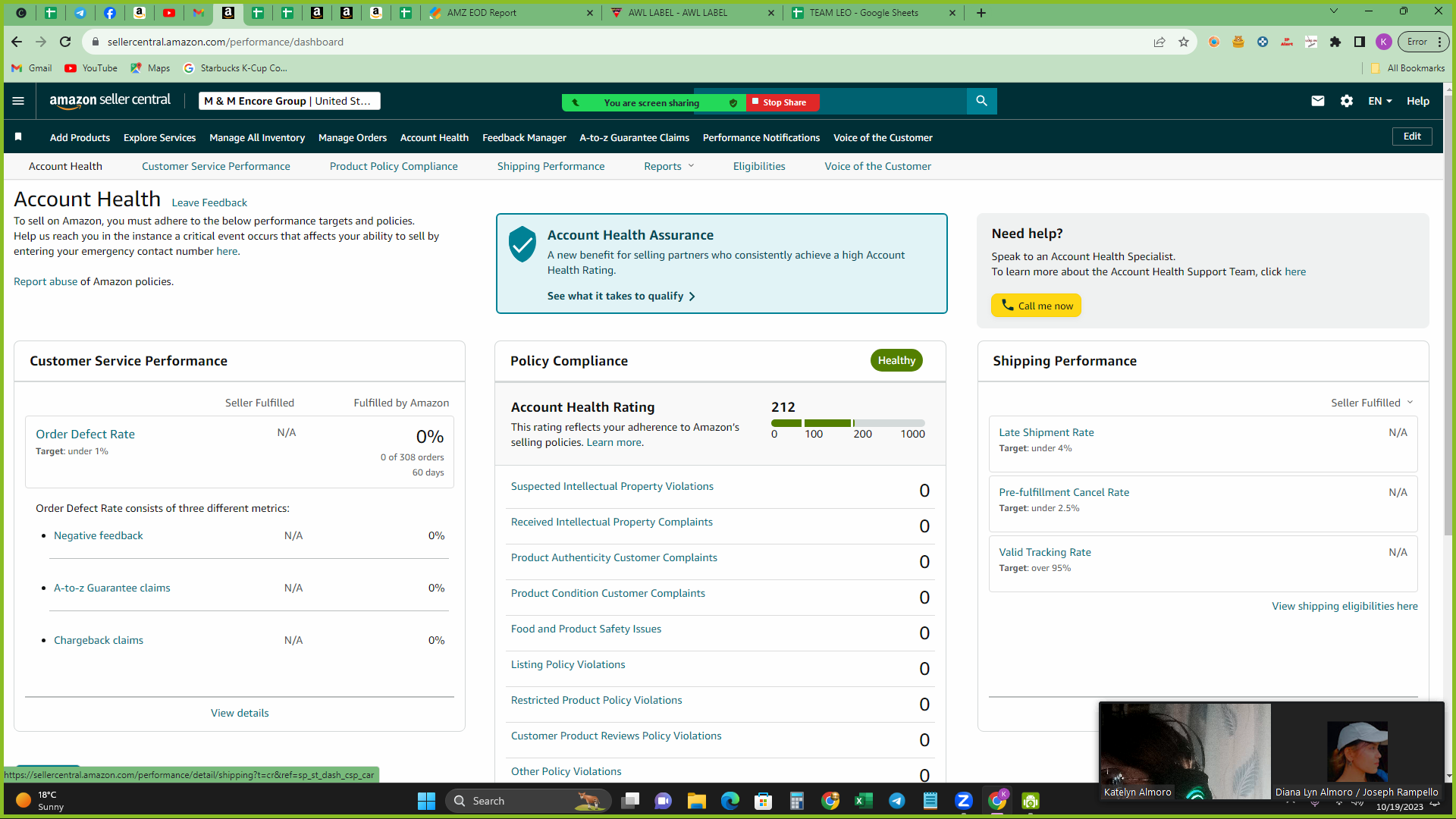Image resolution: width=1456 pixels, height=819 pixels.
Task: Click the Account Health Rating progress bar
Action: pos(848,423)
